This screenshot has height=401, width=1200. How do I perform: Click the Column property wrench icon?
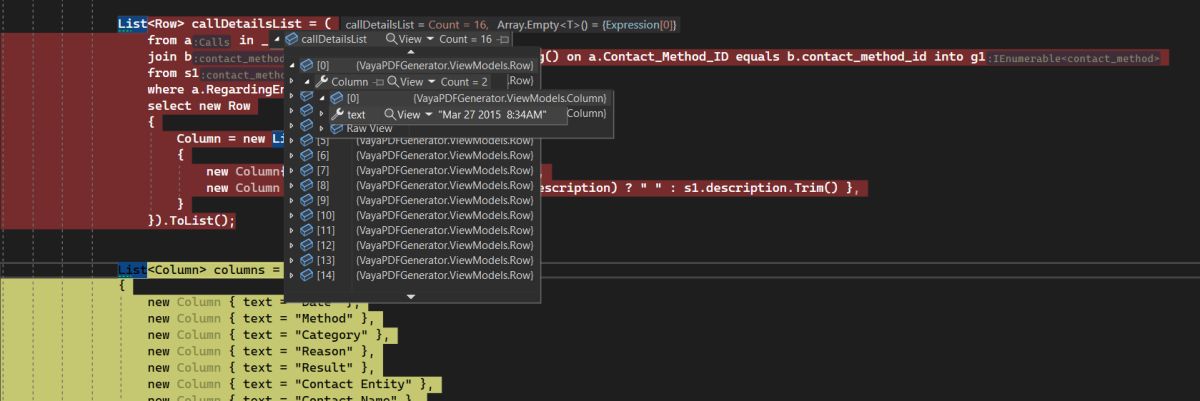(322, 81)
